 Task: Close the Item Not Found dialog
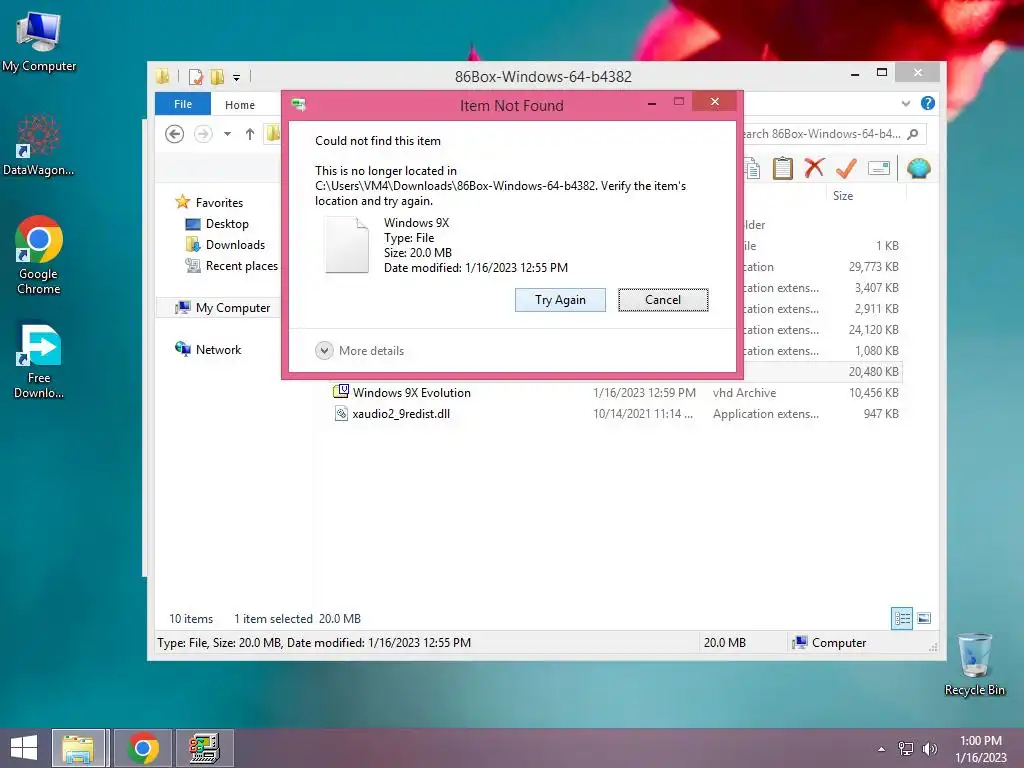click(714, 101)
